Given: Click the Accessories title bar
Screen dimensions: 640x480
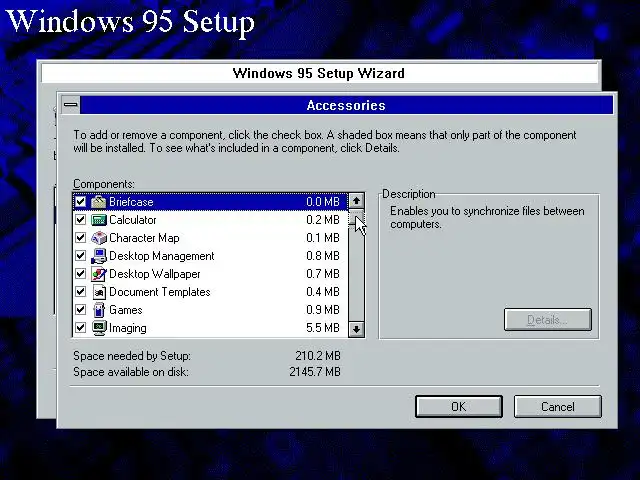Looking at the screenshot, I should tap(346, 105).
